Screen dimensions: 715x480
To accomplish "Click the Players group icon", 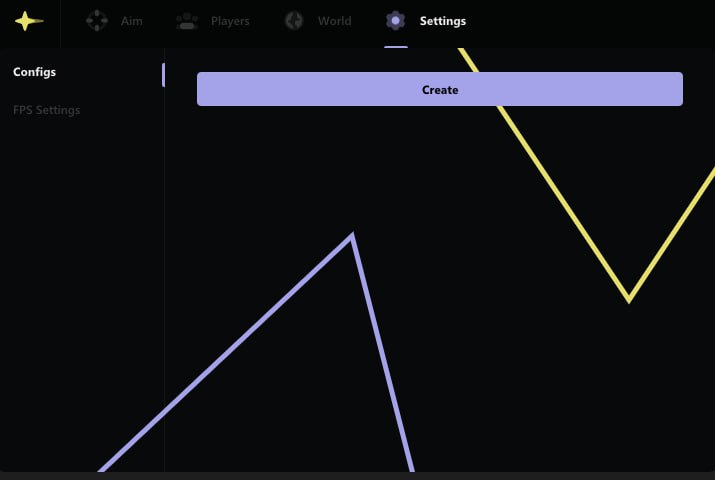I will [187, 21].
